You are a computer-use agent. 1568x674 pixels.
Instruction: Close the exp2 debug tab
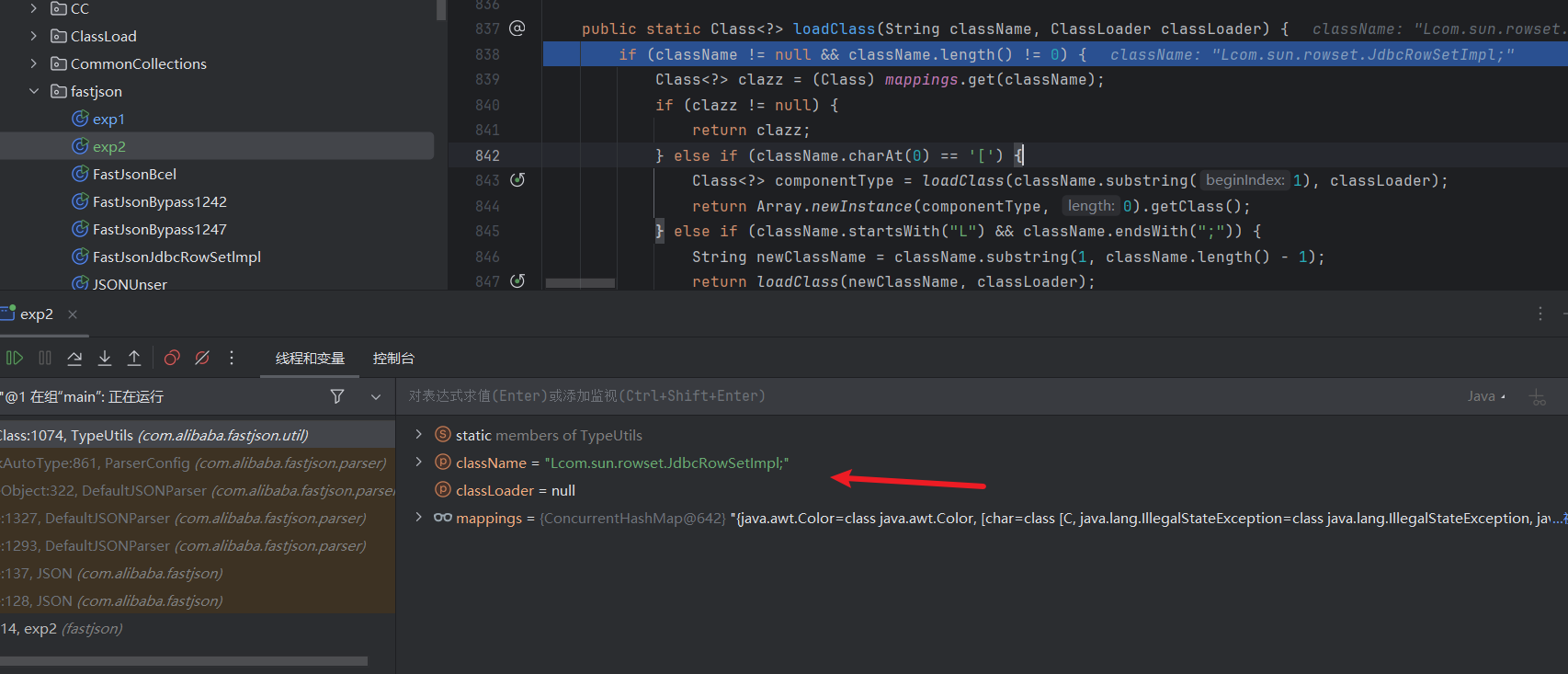pos(73,314)
